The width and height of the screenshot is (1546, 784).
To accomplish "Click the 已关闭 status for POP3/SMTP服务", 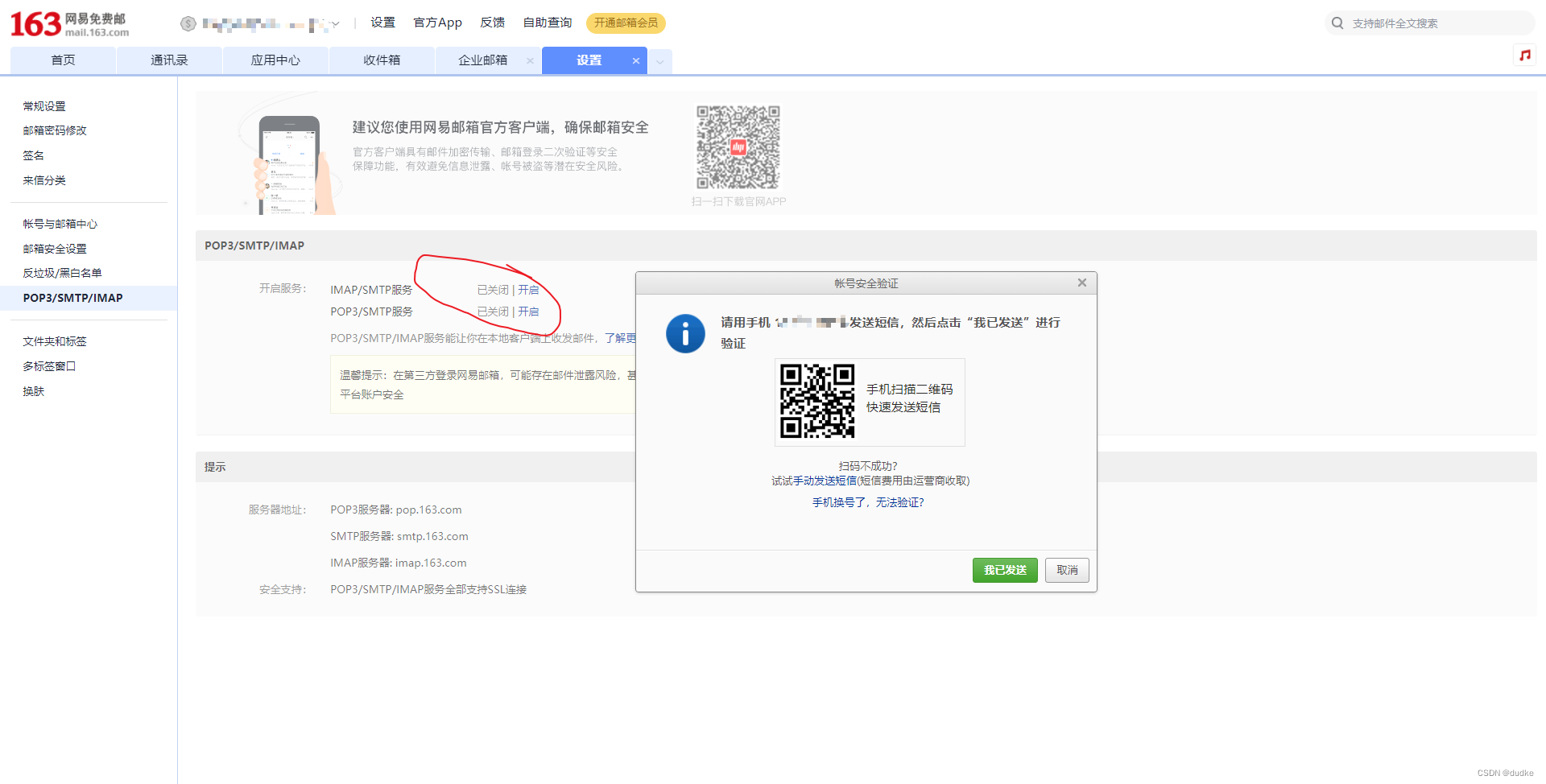I will [493, 312].
